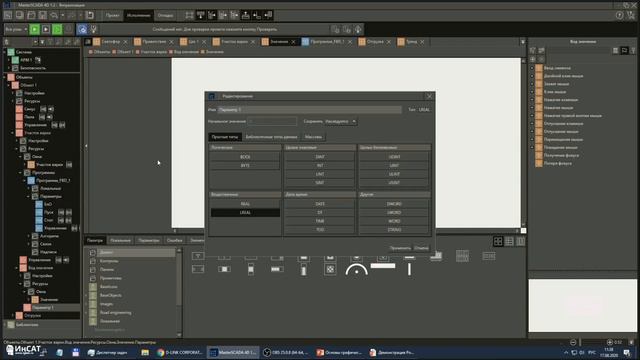The height and width of the screenshot is (360, 640).
Task: Switch to the Проект mode tab
Action: pyautogui.click(x=112, y=16)
